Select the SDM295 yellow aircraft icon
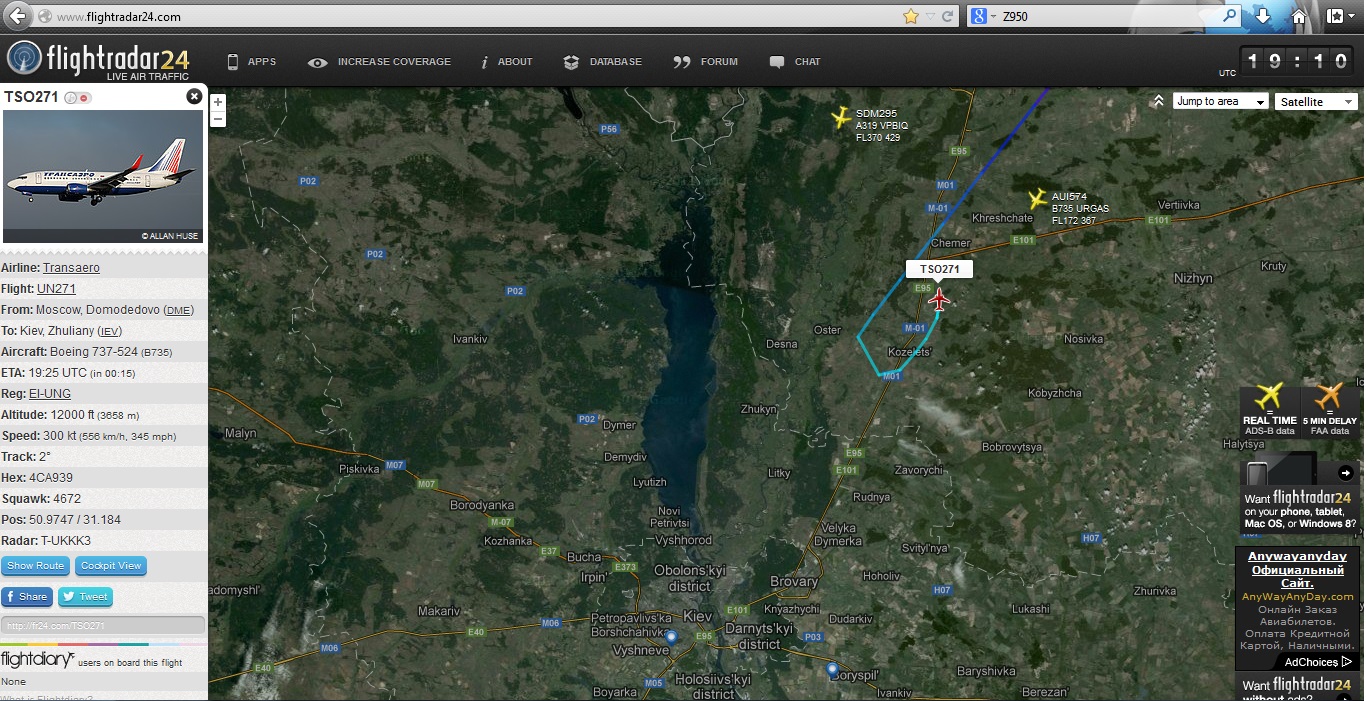The image size is (1366, 701). pyautogui.click(x=841, y=118)
